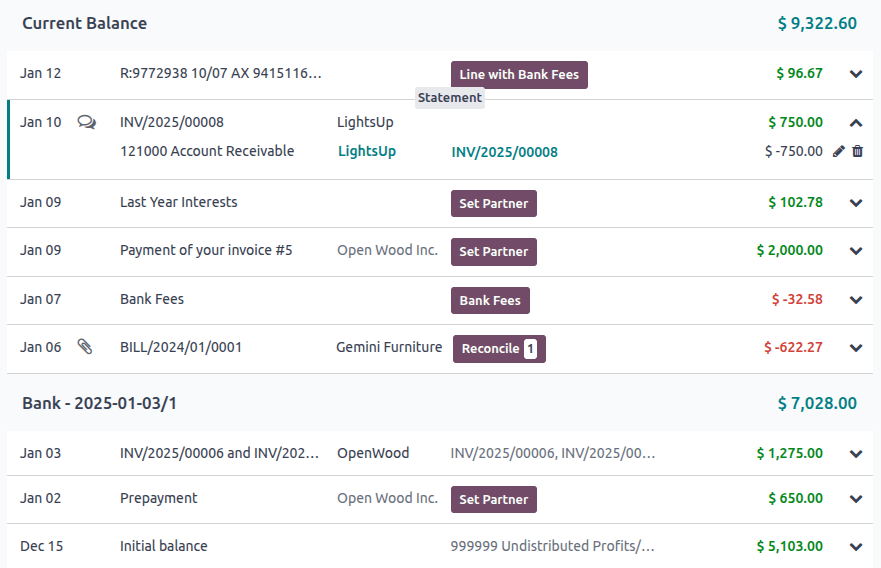Expand the BILL/2024/01/0001 row chevron
881x568 pixels.
[856, 348]
